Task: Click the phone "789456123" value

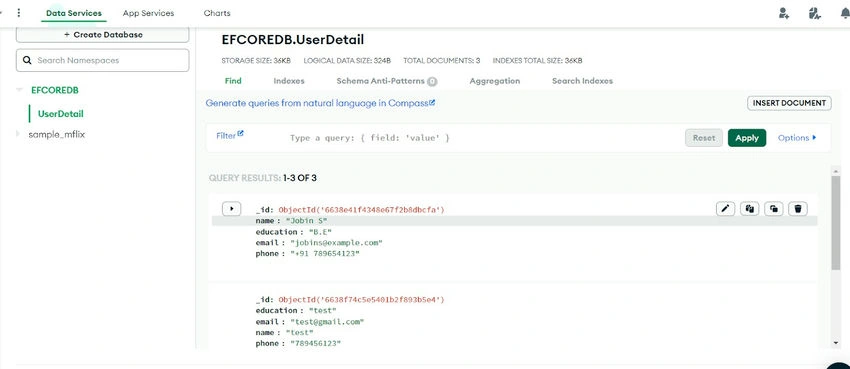Action: pyautogui.click(x=315, y=344)
